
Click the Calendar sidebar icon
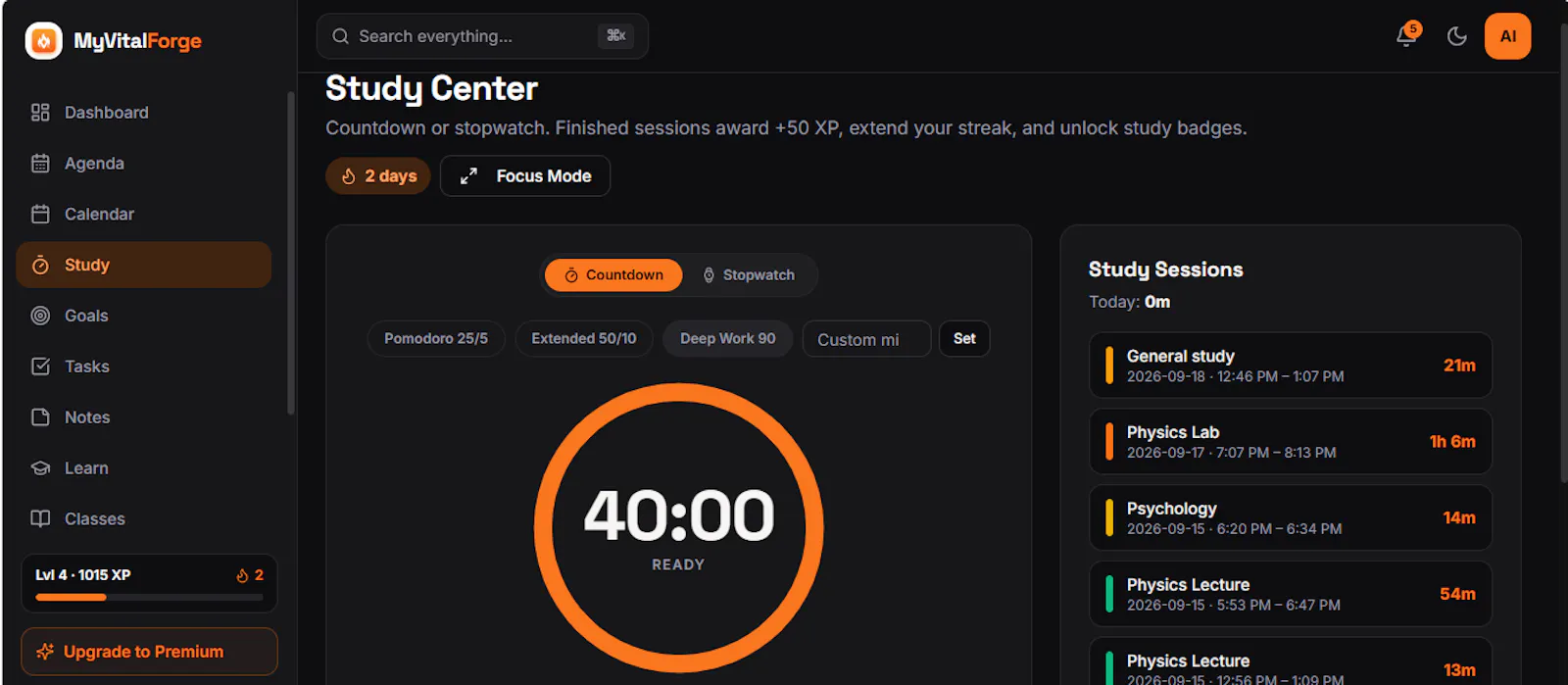[x=40, y=215]
